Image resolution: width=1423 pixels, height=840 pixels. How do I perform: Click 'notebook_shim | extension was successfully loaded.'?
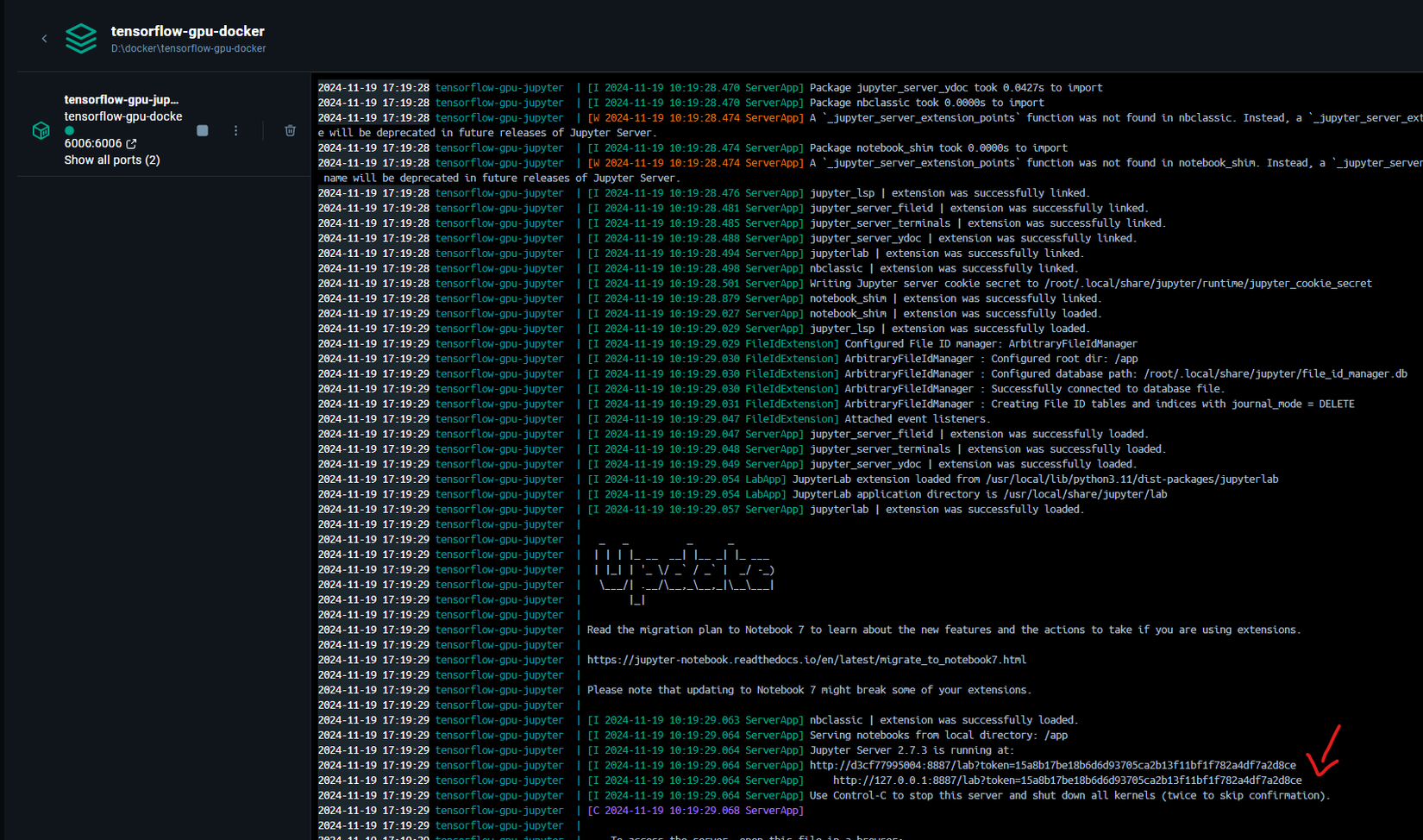tap(956, 314)
